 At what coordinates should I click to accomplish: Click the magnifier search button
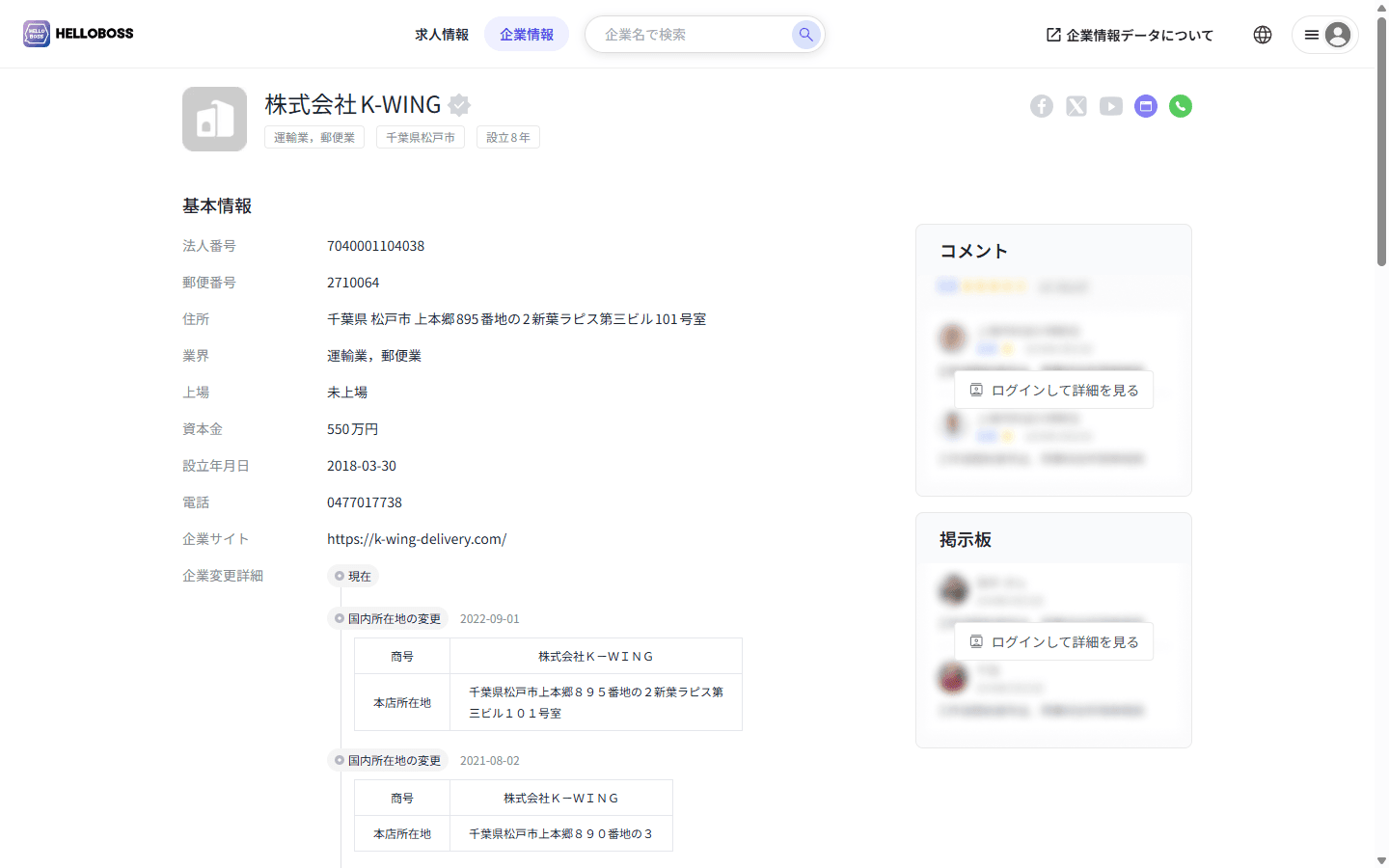coord(805,35)
